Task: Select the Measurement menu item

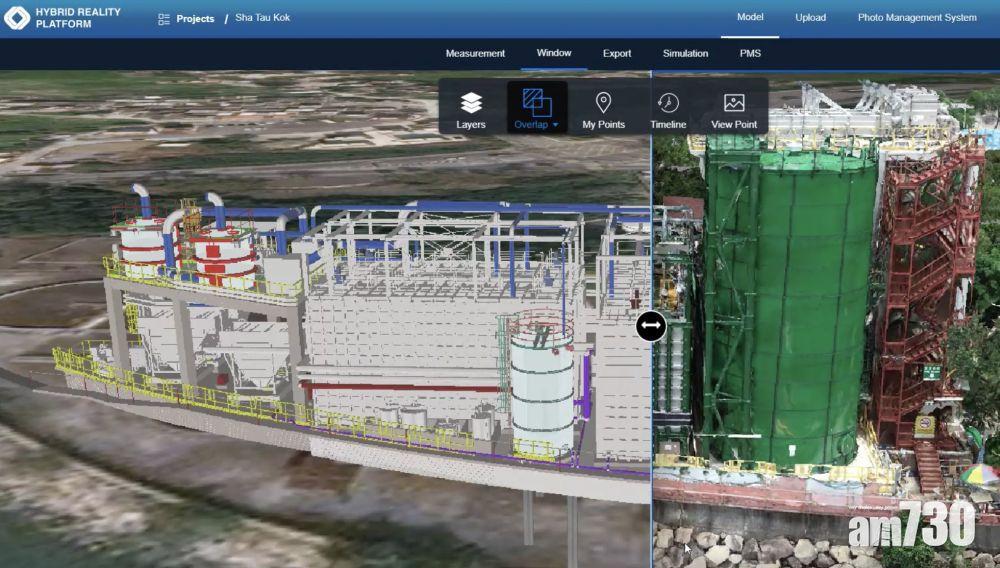Action: (475, 53)
